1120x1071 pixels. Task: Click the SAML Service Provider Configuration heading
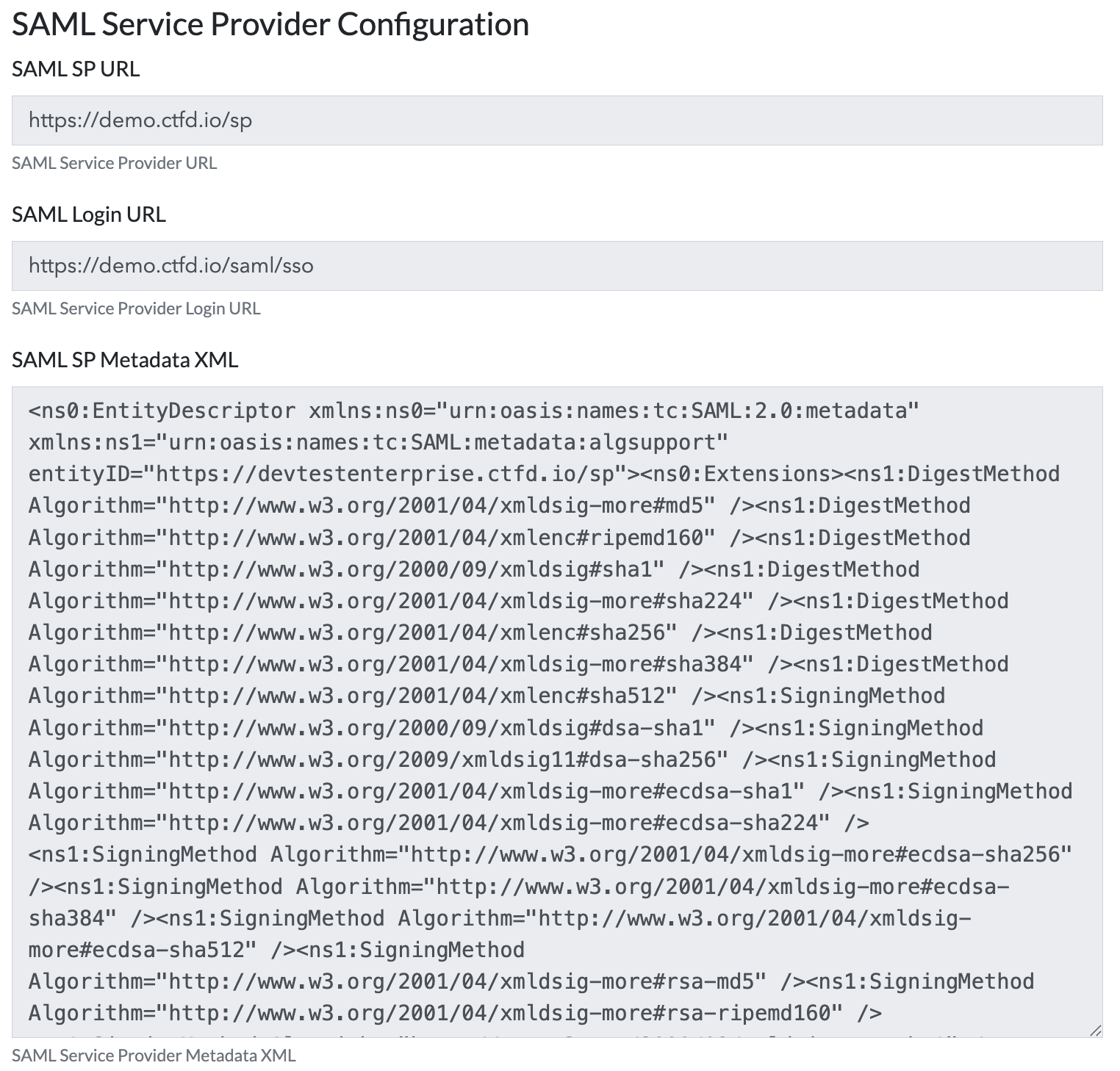click(270, 24)
